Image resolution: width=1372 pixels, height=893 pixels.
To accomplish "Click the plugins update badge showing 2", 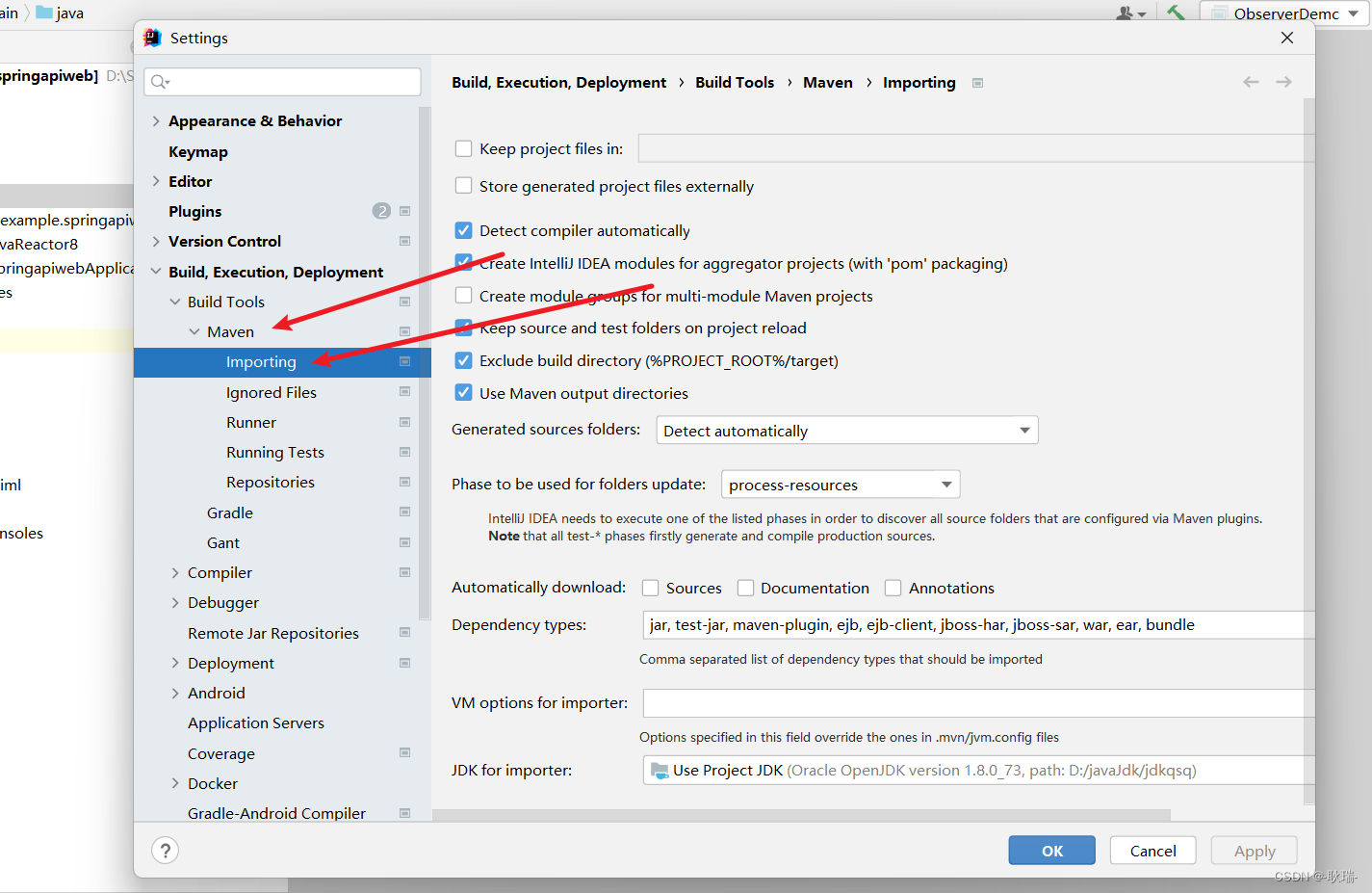I will pos(381,211).
